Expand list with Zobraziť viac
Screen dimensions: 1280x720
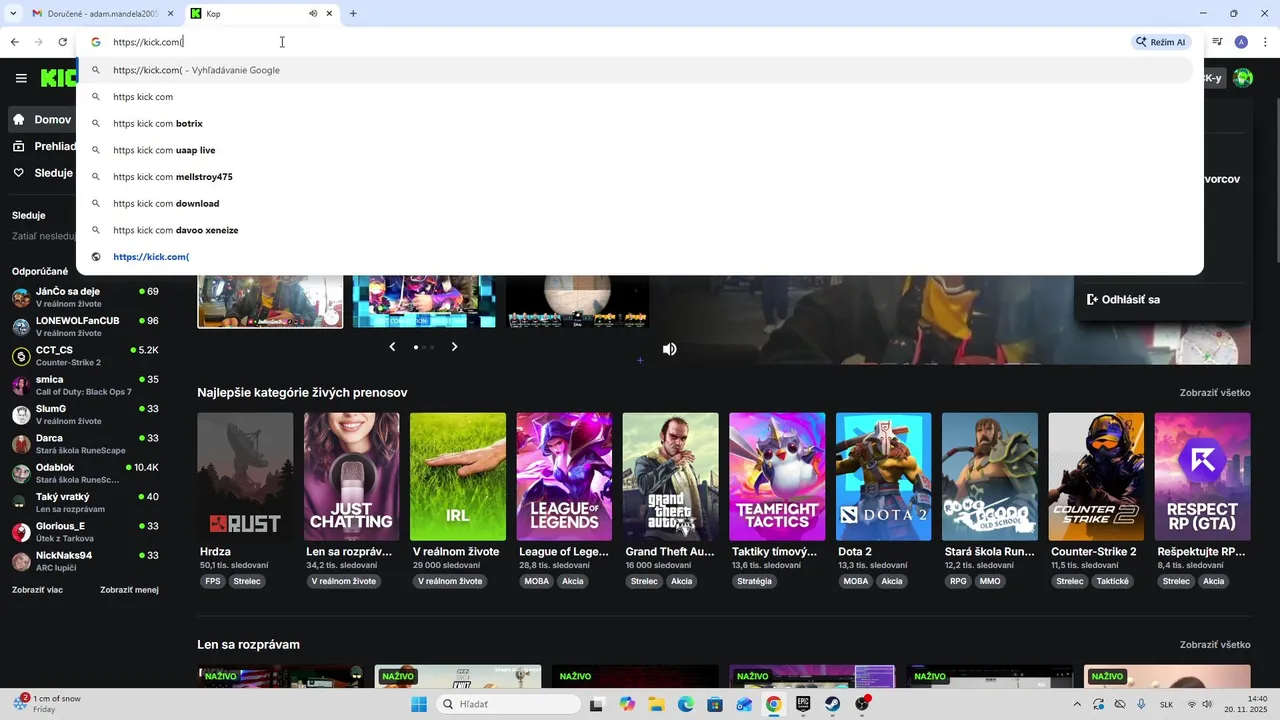tap(38, 590)
